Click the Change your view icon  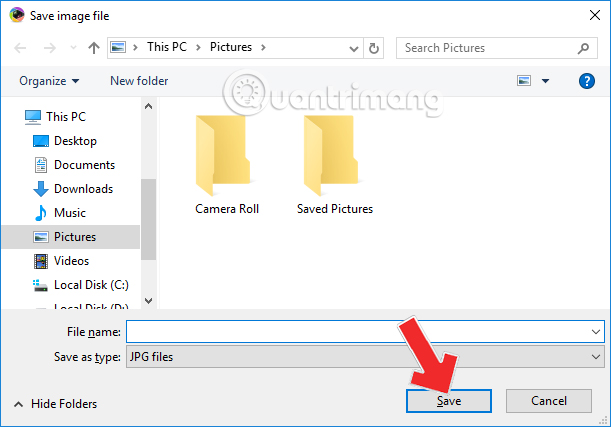(524, 81)
